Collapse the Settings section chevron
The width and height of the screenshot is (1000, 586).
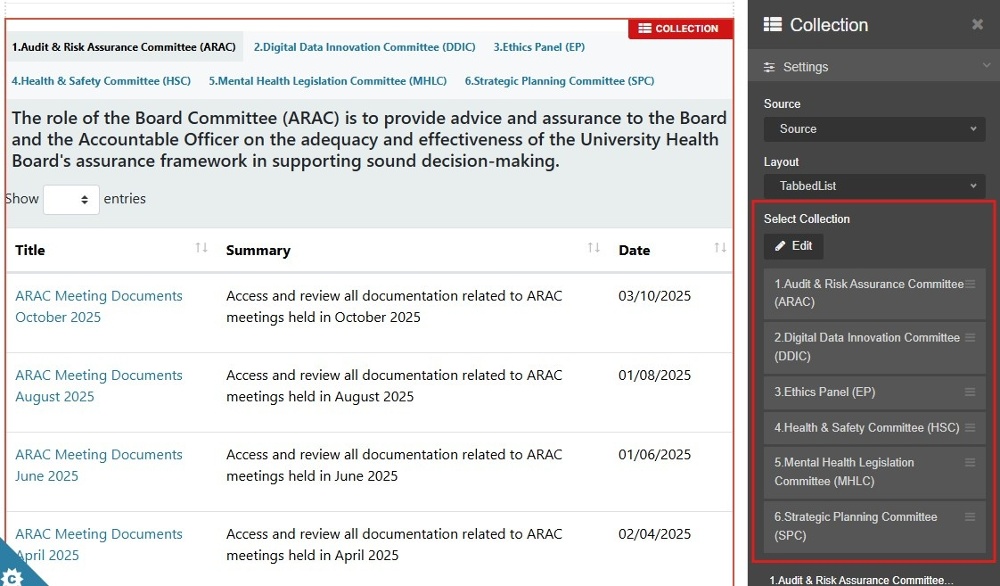986,65
